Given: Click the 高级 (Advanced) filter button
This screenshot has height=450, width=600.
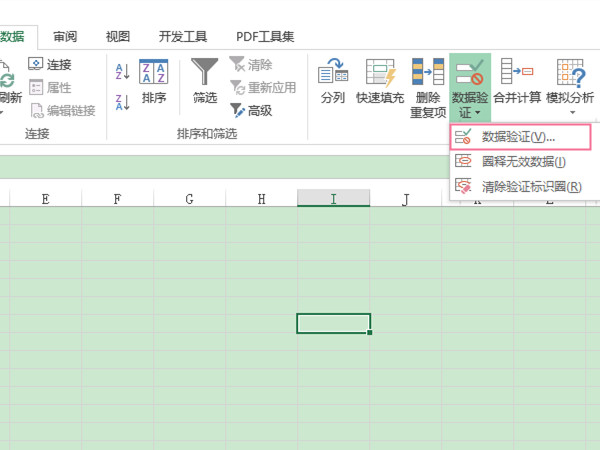Looking at the screenshot, I should point(250,111).
